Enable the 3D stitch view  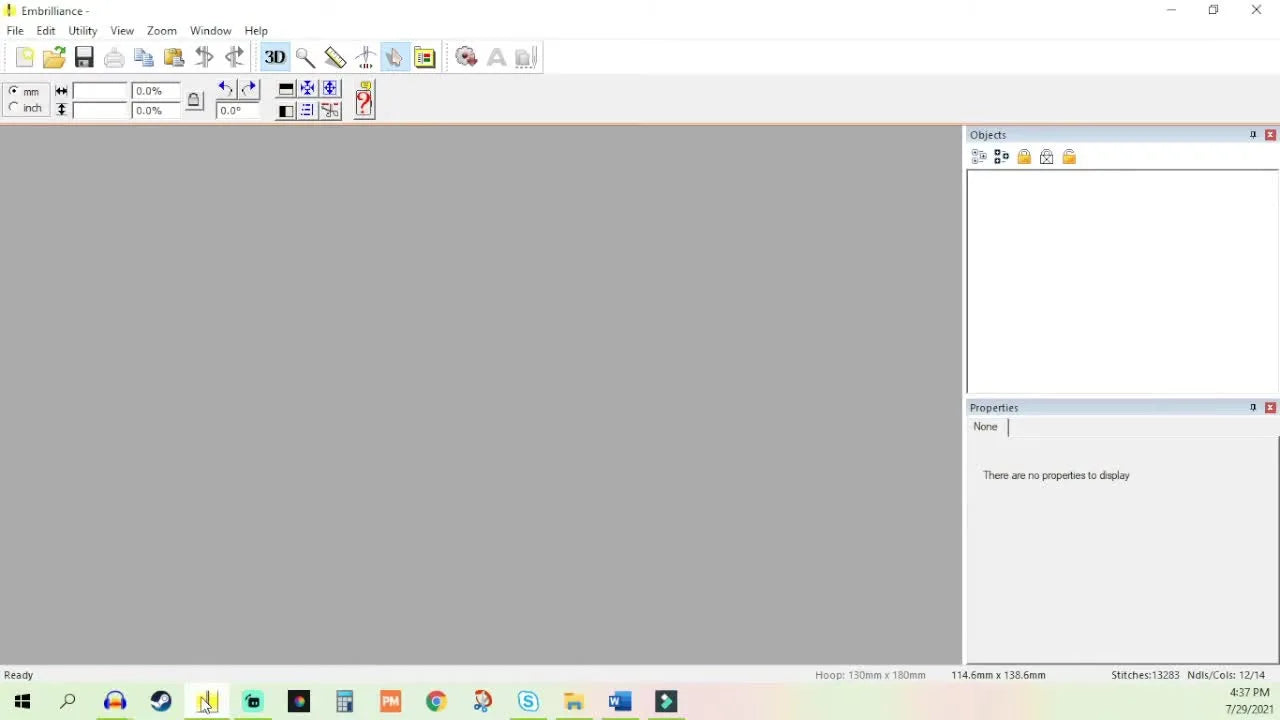[275, 57]
